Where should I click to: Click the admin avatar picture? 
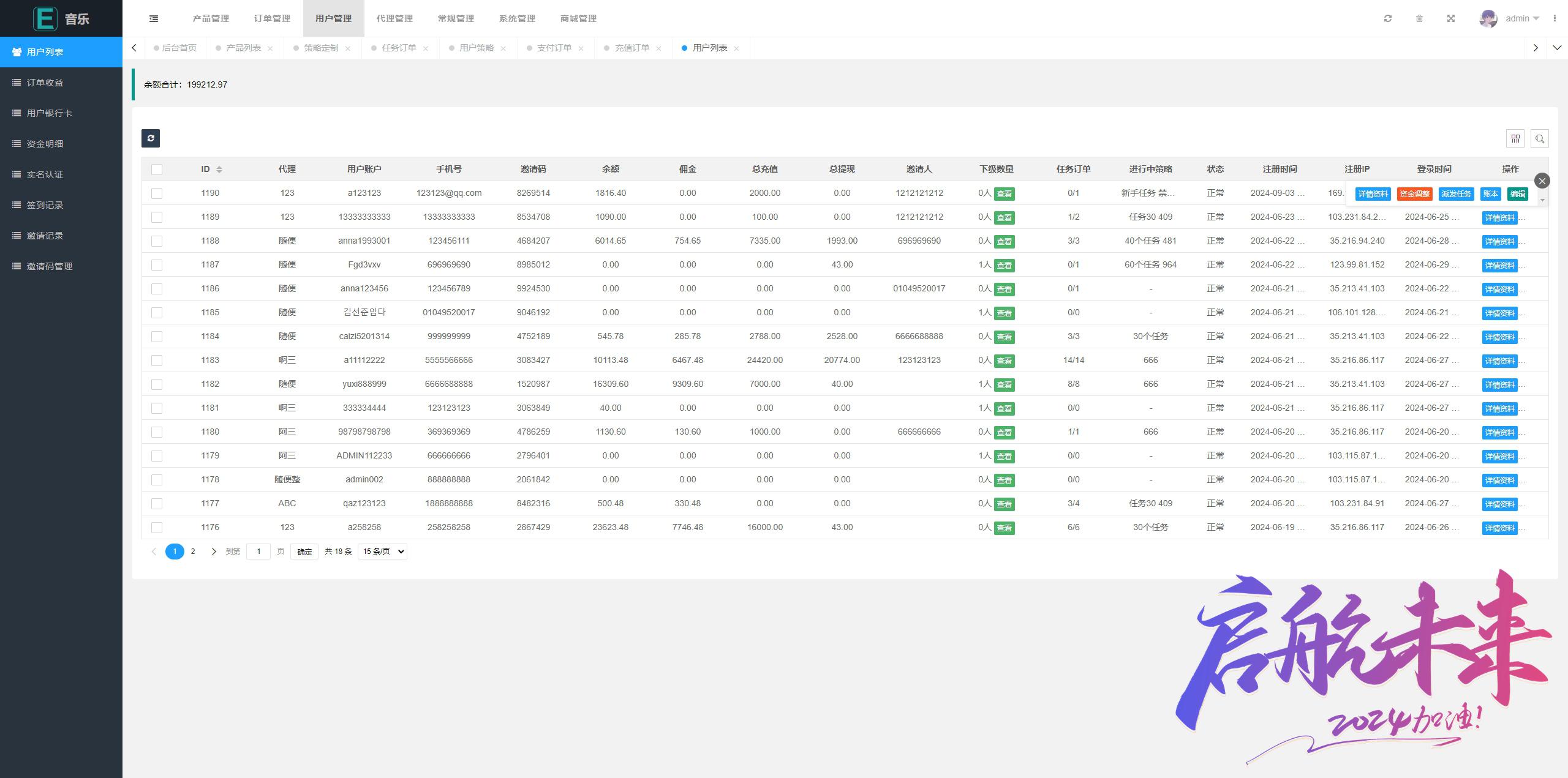[1488, 18]
